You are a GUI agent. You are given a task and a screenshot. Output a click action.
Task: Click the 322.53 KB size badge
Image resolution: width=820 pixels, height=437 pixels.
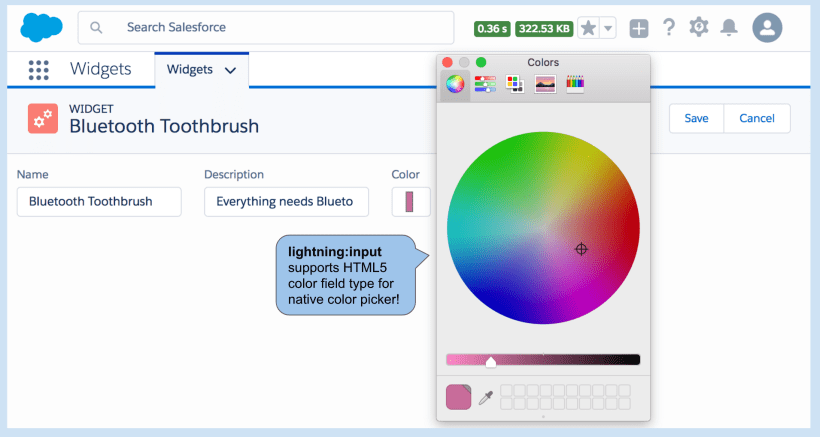544,28
